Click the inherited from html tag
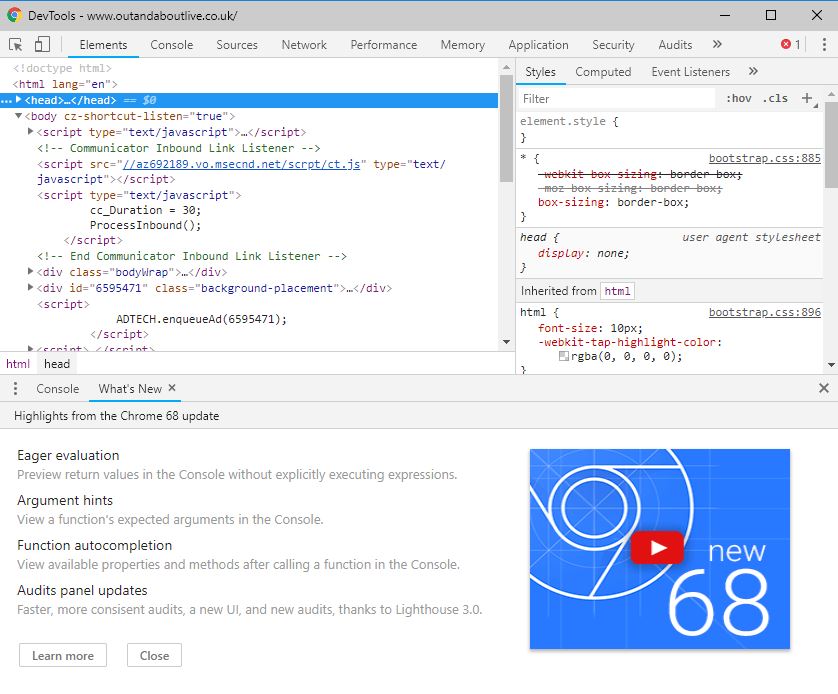 617,291
